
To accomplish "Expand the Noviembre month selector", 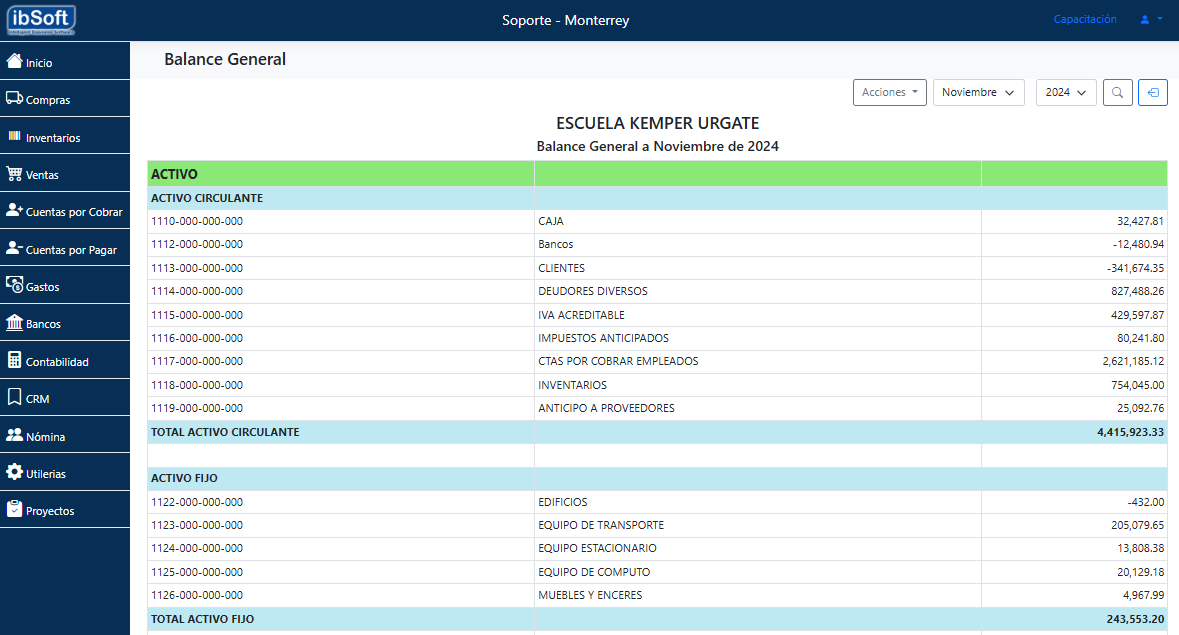I will pyautogui.click(x=978, y=93).
